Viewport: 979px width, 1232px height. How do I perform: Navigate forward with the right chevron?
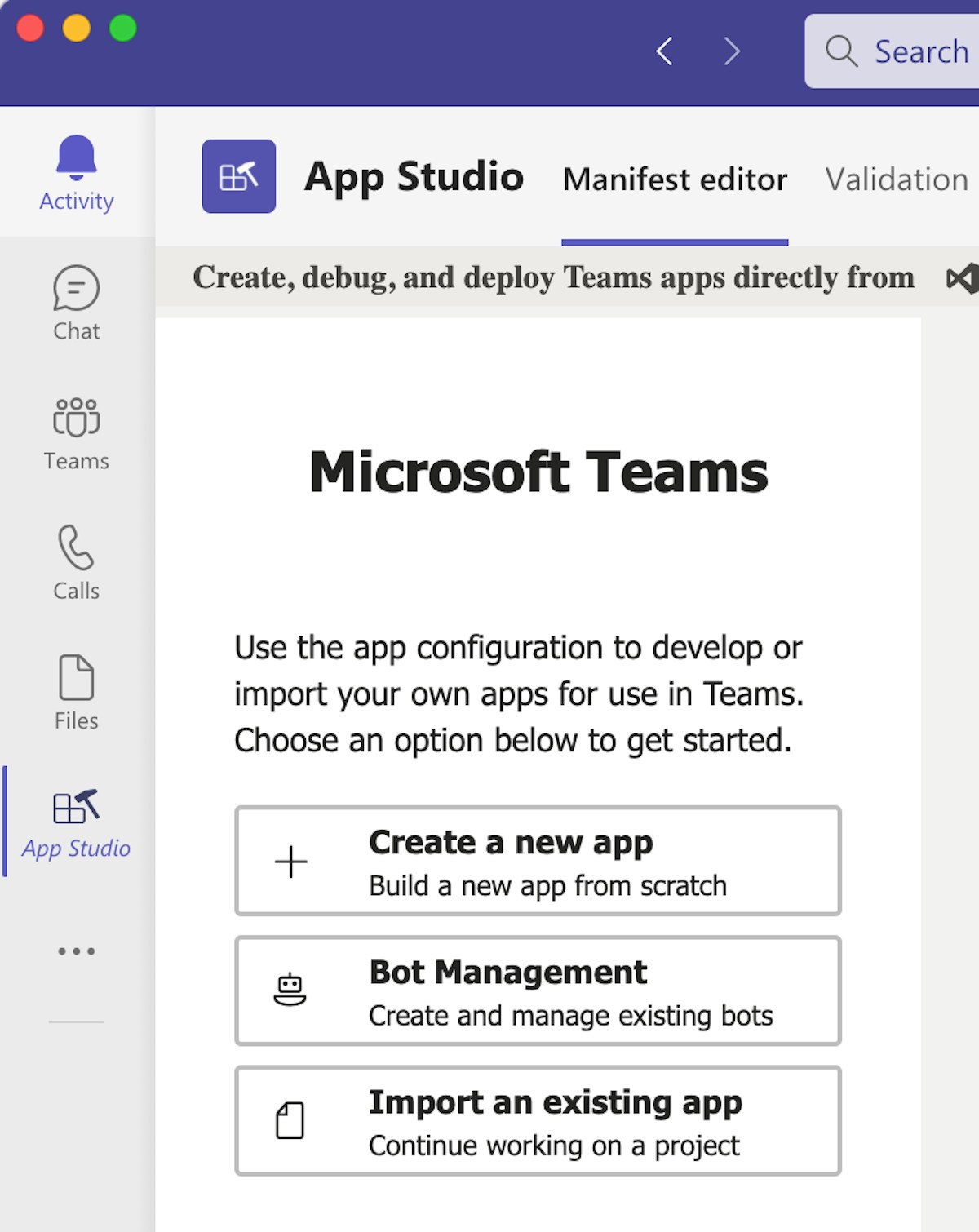(732, 51)
